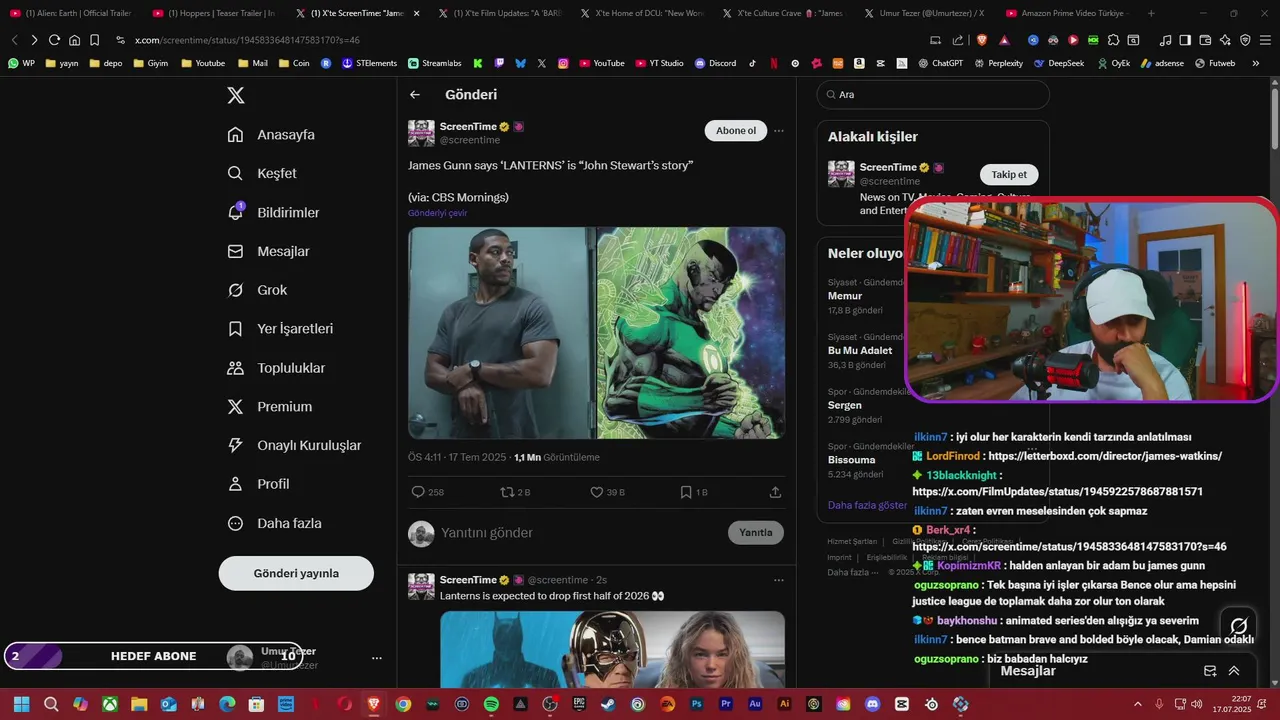Open the Discord bookmark
Screen dimensions: 1280x720
pyautogui.click(x=716, y=63)
